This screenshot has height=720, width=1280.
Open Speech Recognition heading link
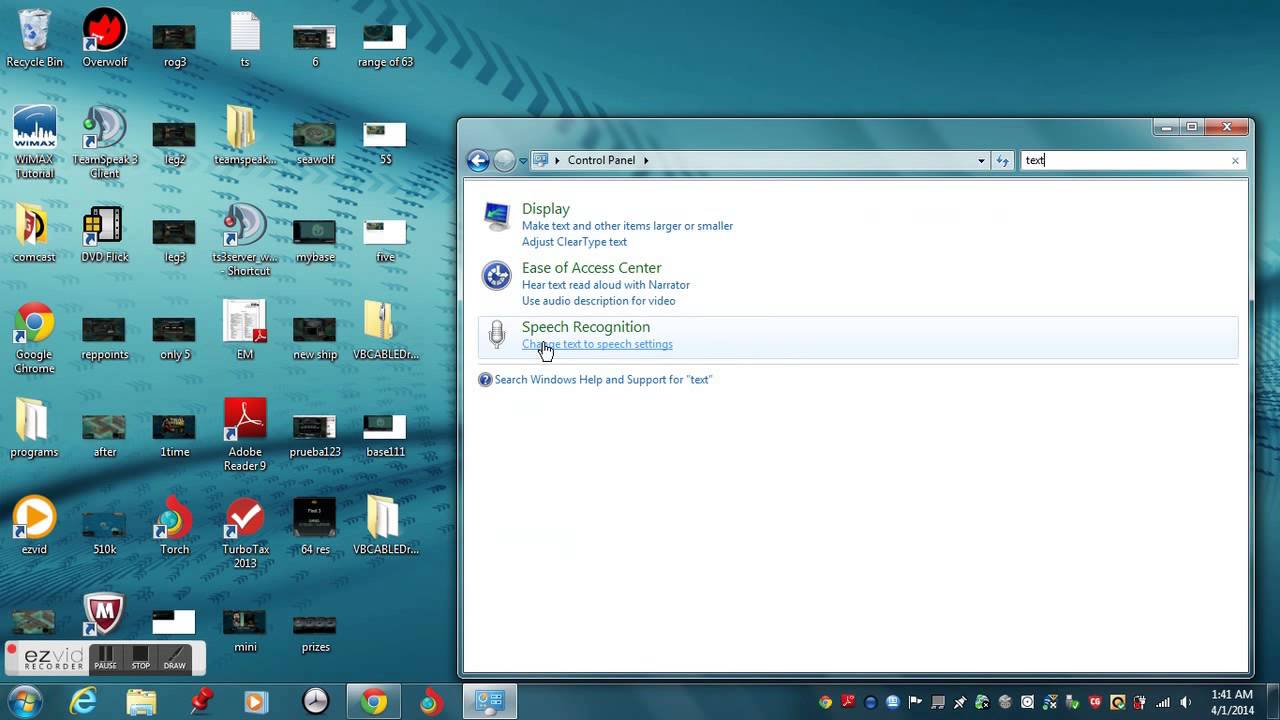click(586, 327)
